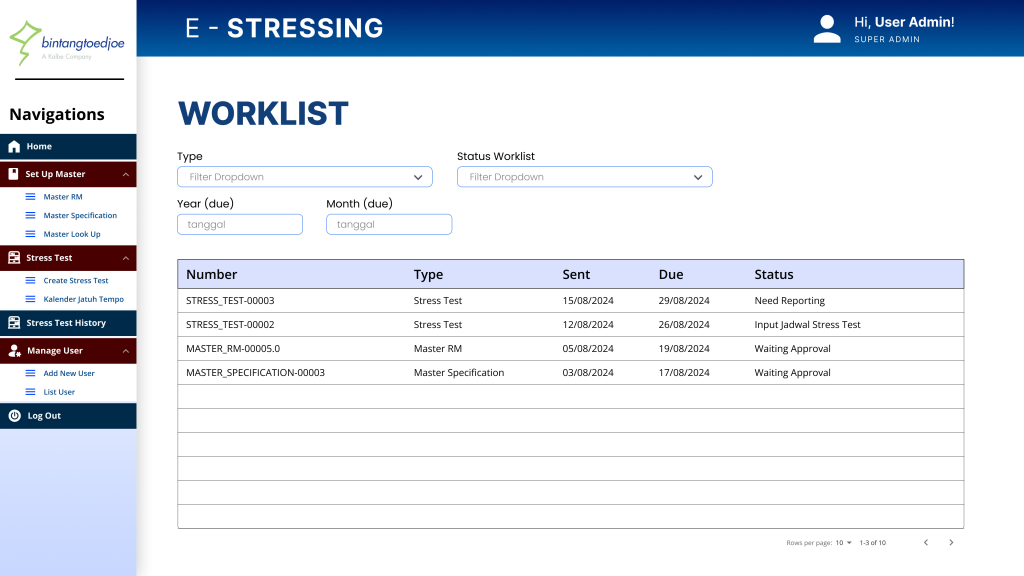This screenshot has height=576, width=1024.
Task: Click the Set Up Master book icon
Action: point(13,174)
